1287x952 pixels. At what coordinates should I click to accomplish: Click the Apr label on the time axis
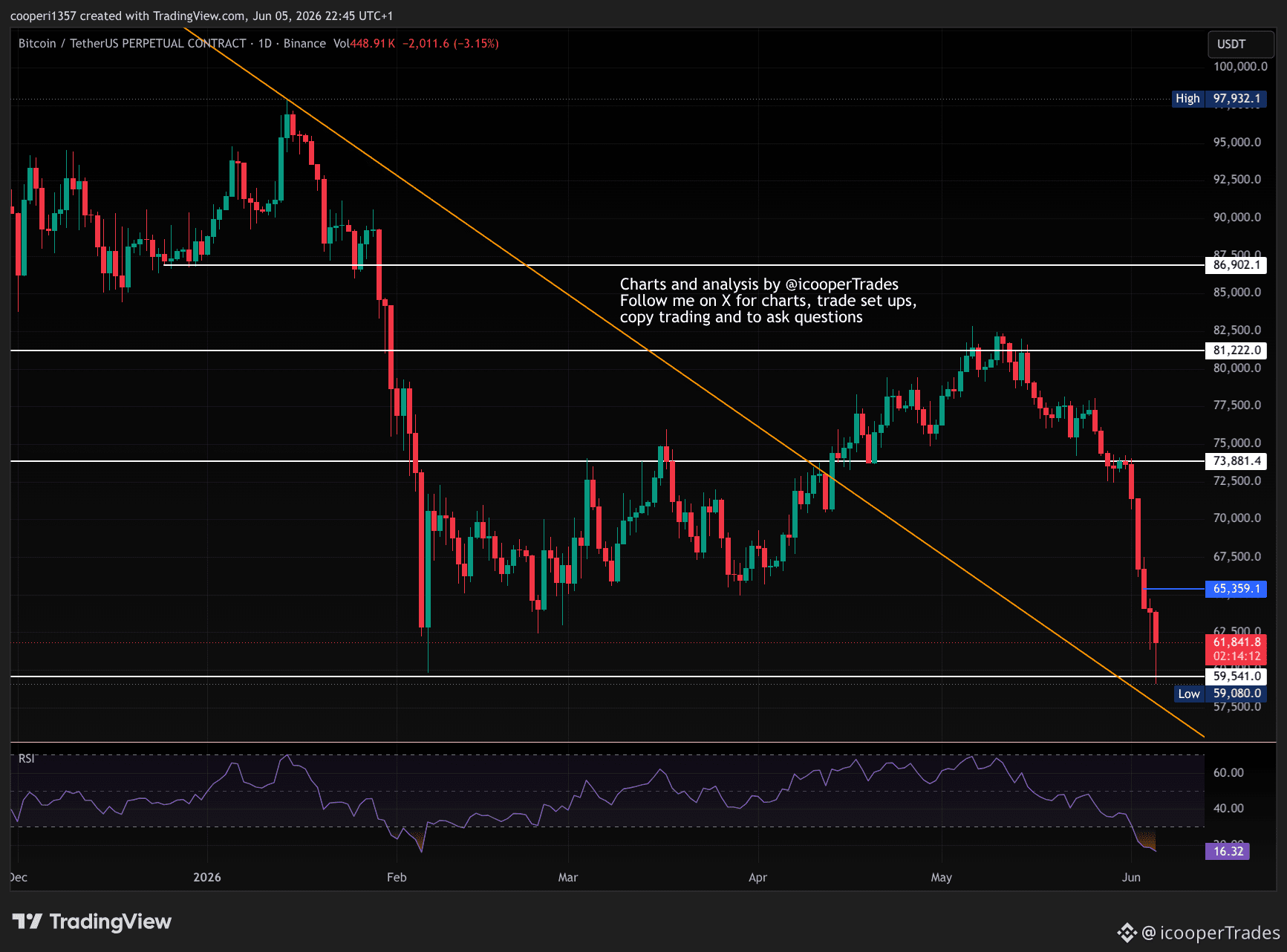757,878
